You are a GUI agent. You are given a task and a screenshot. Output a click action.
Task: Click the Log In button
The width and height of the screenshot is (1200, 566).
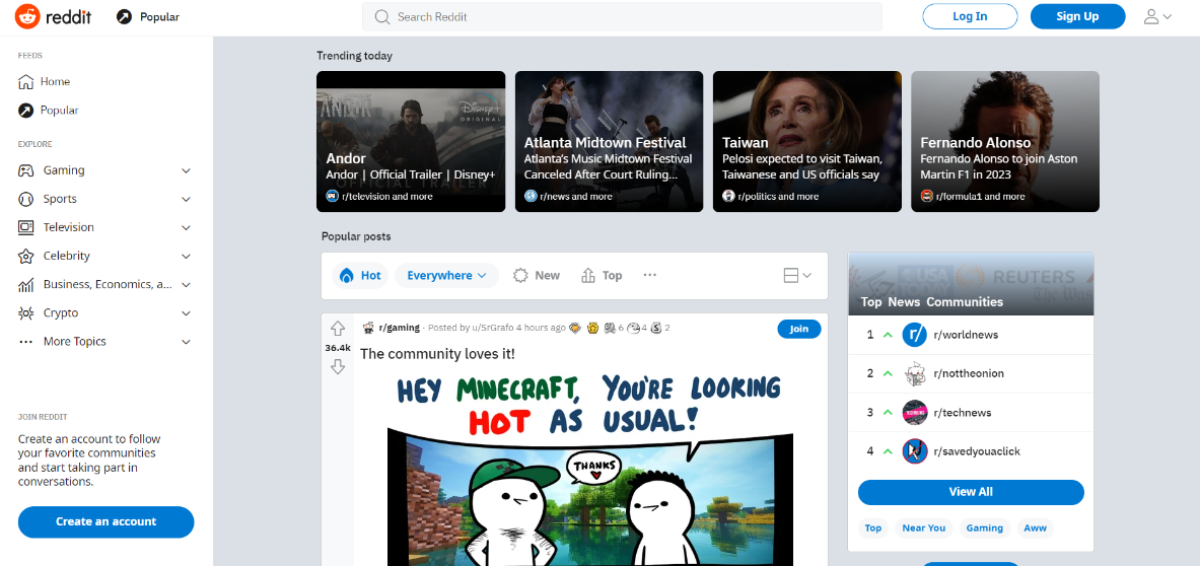click(x=970, y=16)
